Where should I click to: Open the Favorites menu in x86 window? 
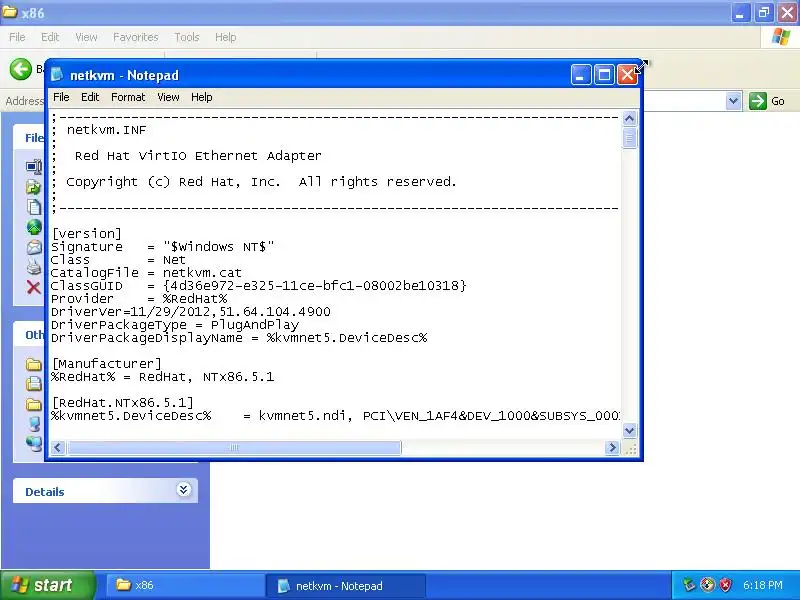136,37
